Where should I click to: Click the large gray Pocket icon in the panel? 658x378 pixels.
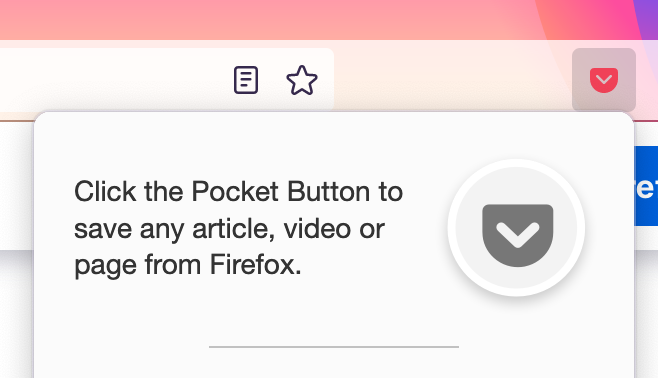(x=517, y=235)
